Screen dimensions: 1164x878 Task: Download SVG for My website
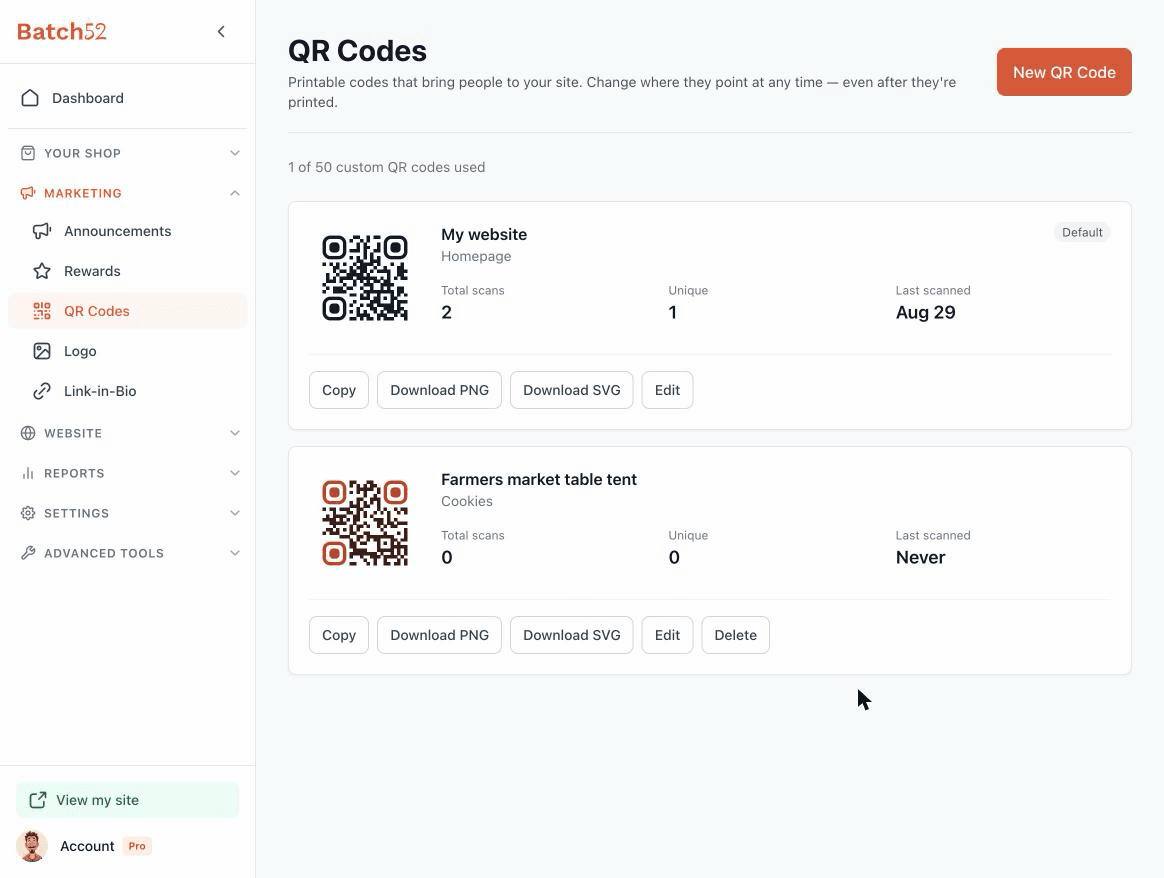[x=572, y=390]
